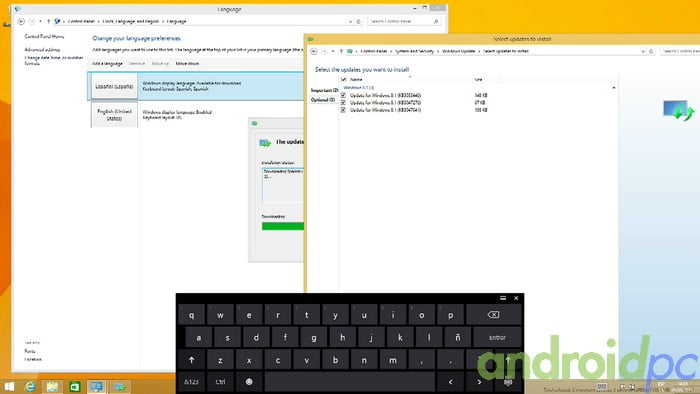Select the Important updates tab

(324, 91)
